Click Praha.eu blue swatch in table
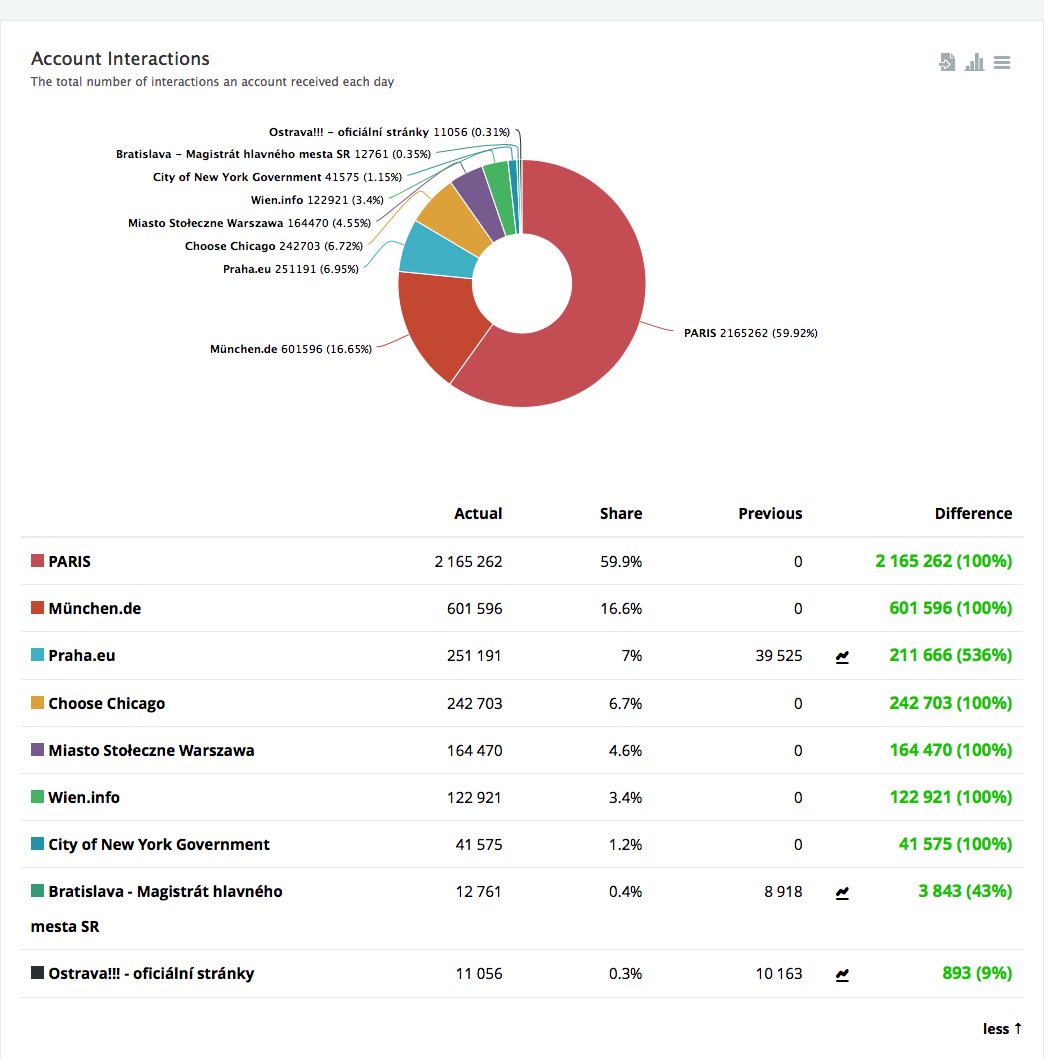 point(38,655)
